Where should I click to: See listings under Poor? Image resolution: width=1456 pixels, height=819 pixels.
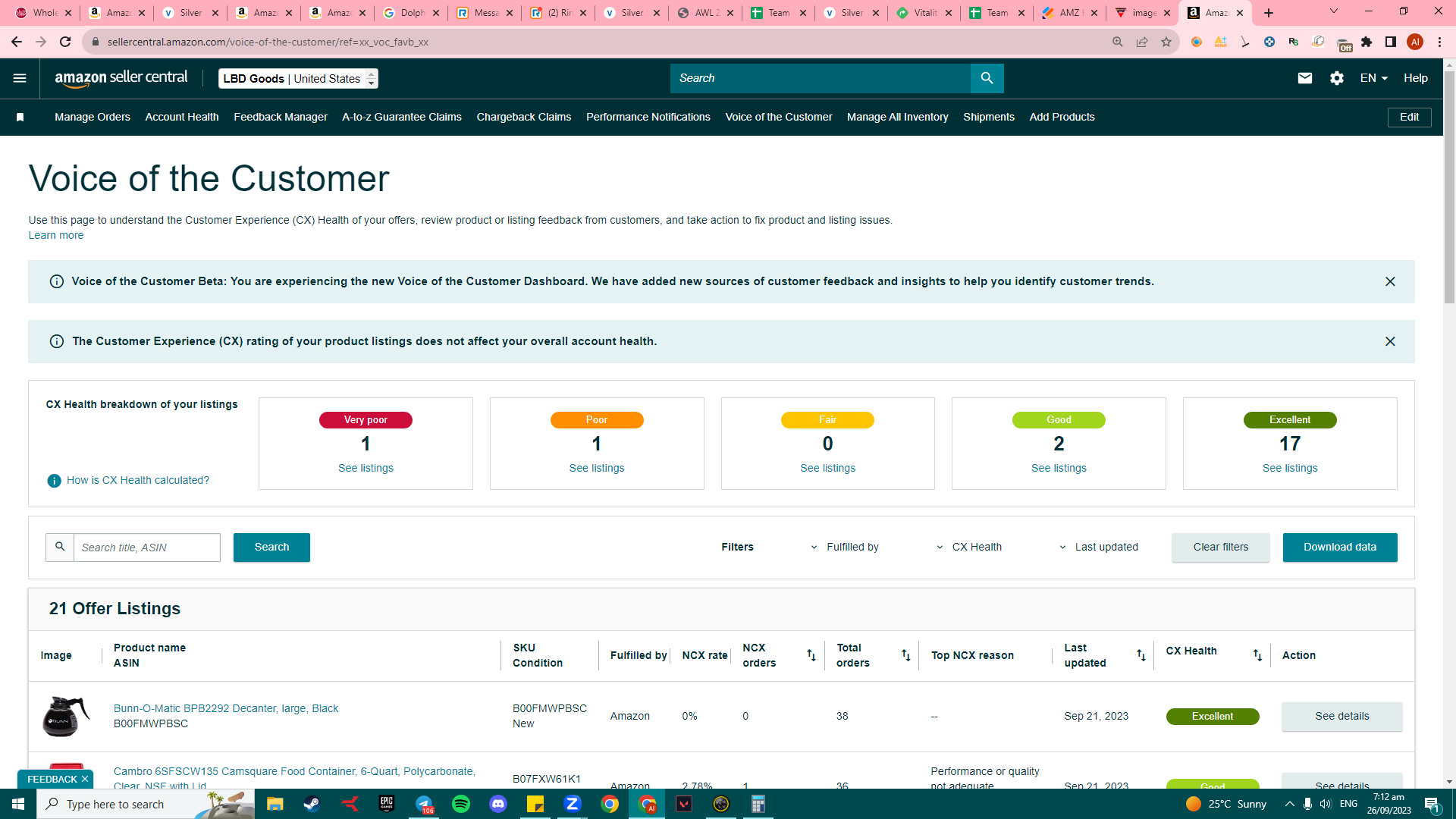[597, 469]
